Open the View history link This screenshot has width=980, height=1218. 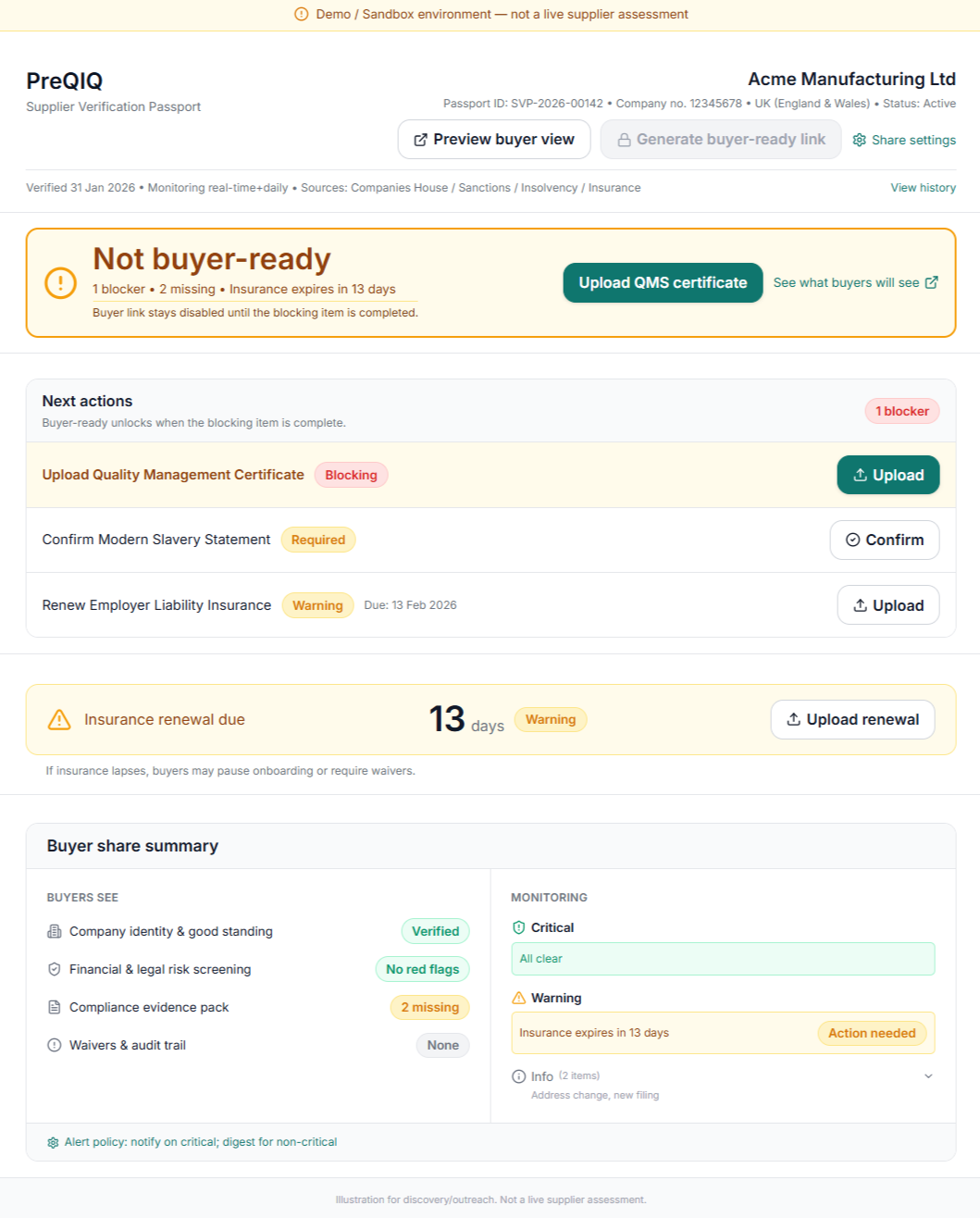pos(923,188)
